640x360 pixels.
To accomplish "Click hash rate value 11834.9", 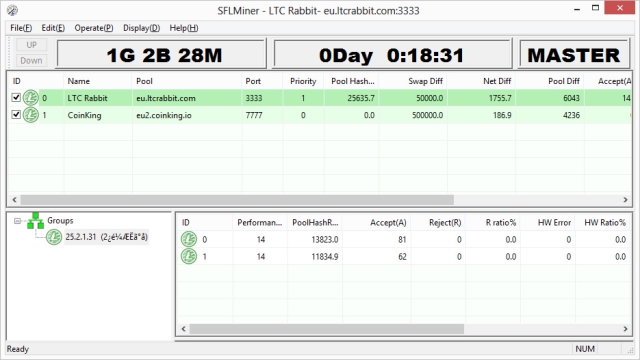I will coord(324,257).
